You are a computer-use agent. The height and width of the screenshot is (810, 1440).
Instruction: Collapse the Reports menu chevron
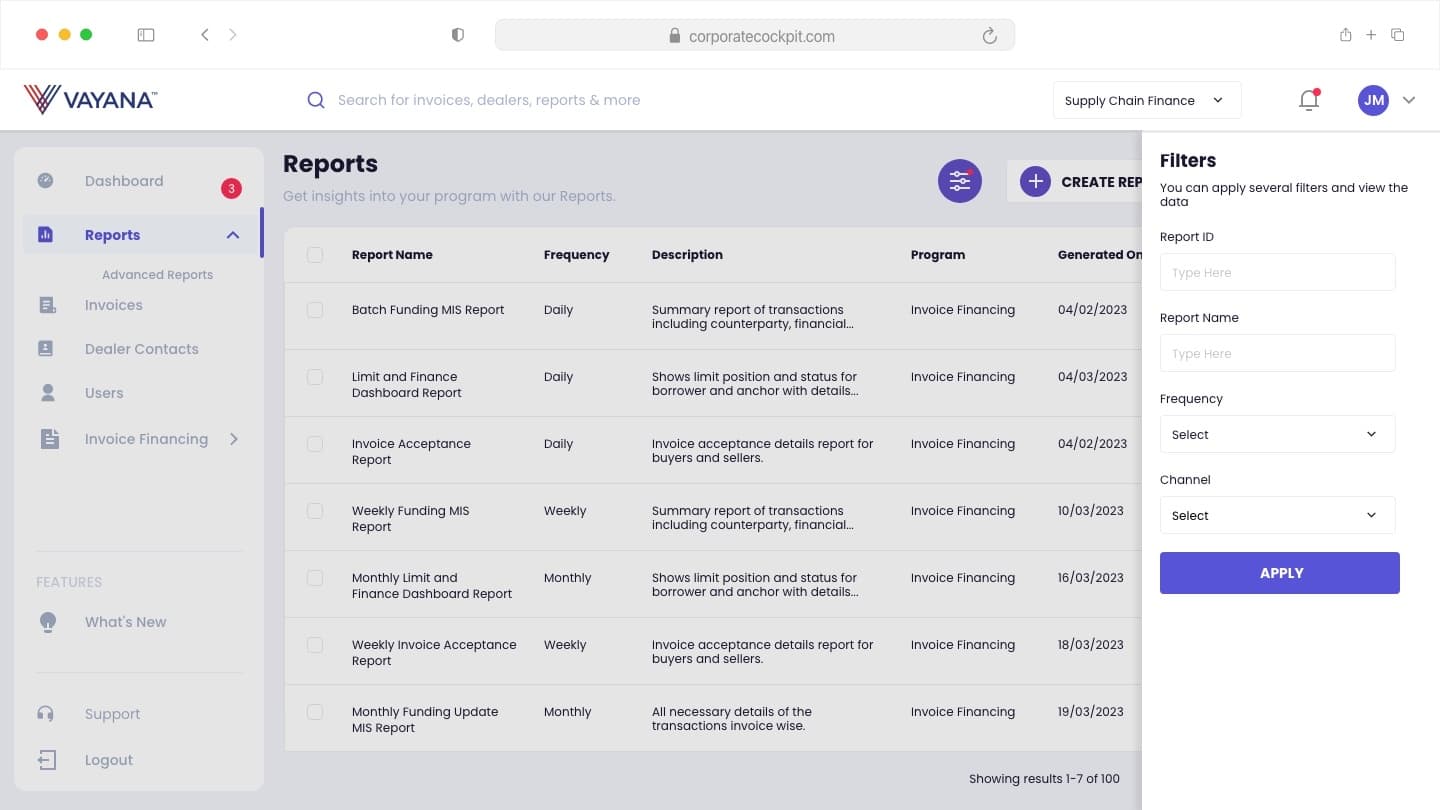point(233,235)
